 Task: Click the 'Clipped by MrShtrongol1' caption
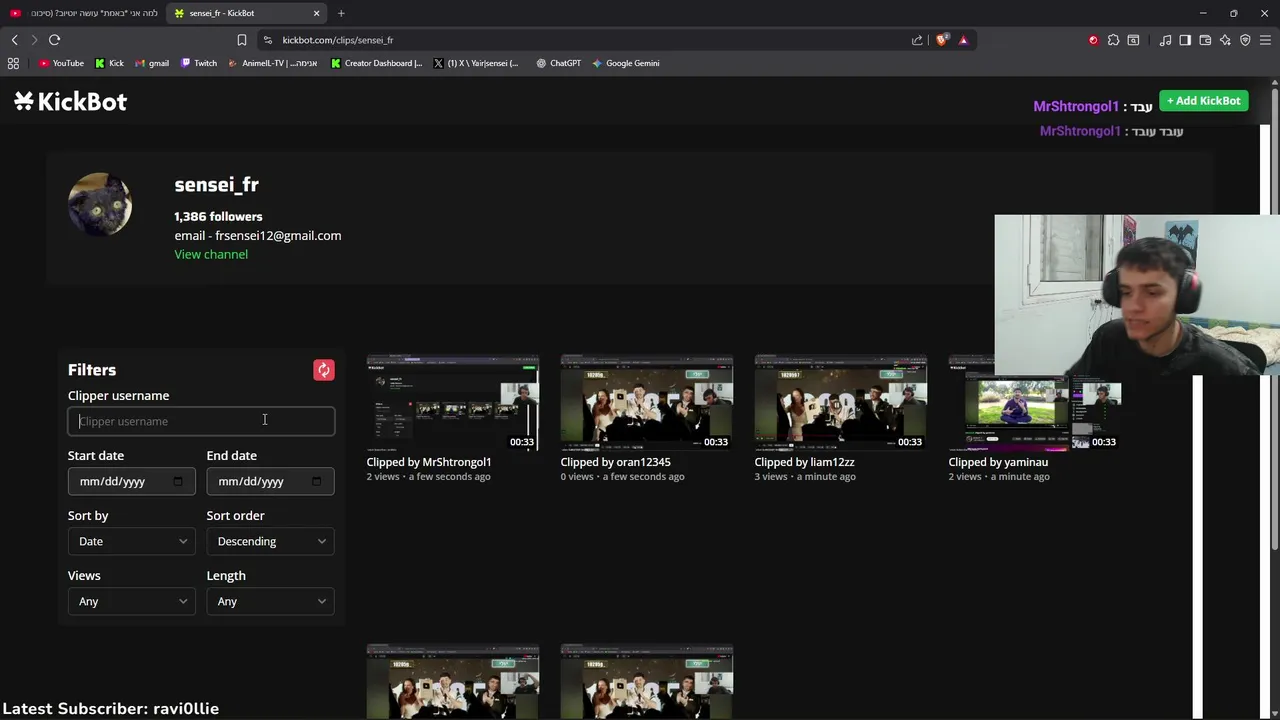click(429, 462)
